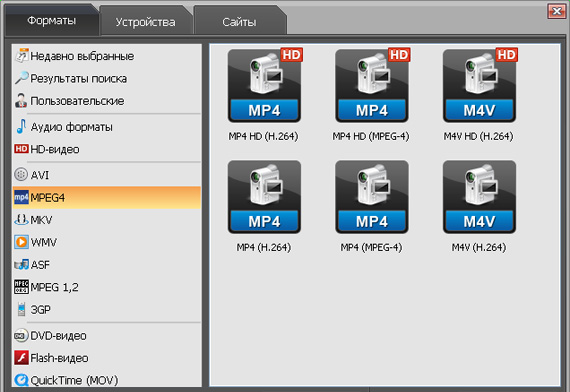Open the Устройства tab
Screen dimensions: 570x392
point(145,21)
